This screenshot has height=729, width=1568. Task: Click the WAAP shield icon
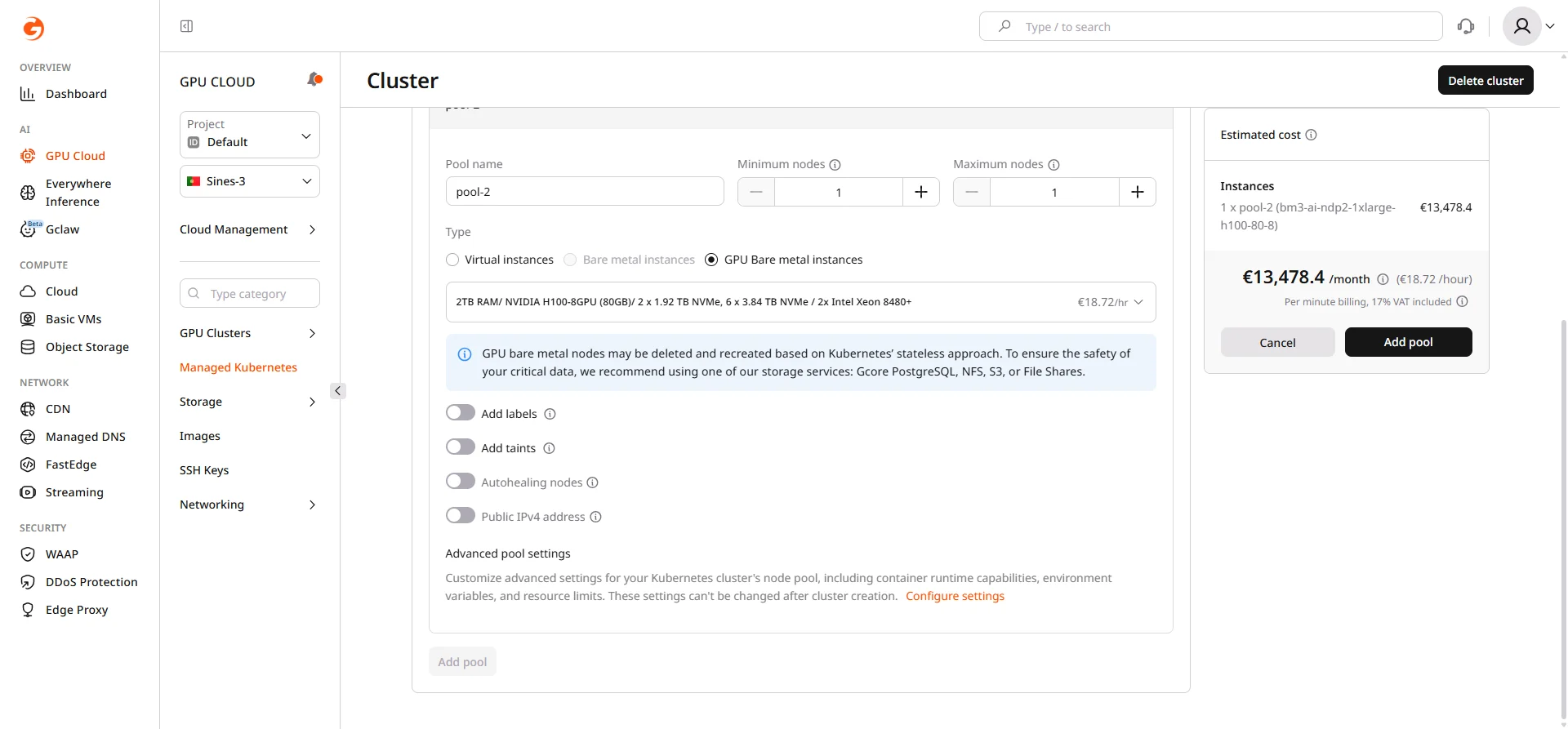click(28, 554)
